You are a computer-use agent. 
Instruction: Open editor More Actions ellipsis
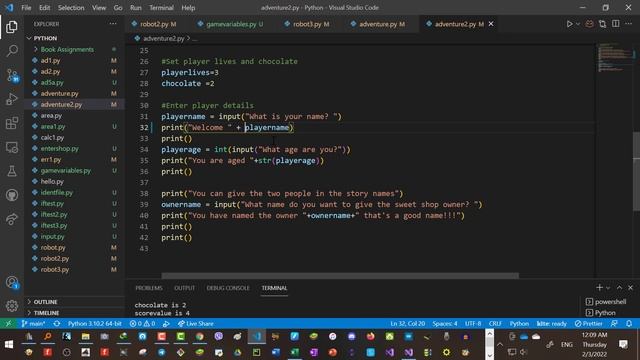pyautogui.click(x=629, y=24)
